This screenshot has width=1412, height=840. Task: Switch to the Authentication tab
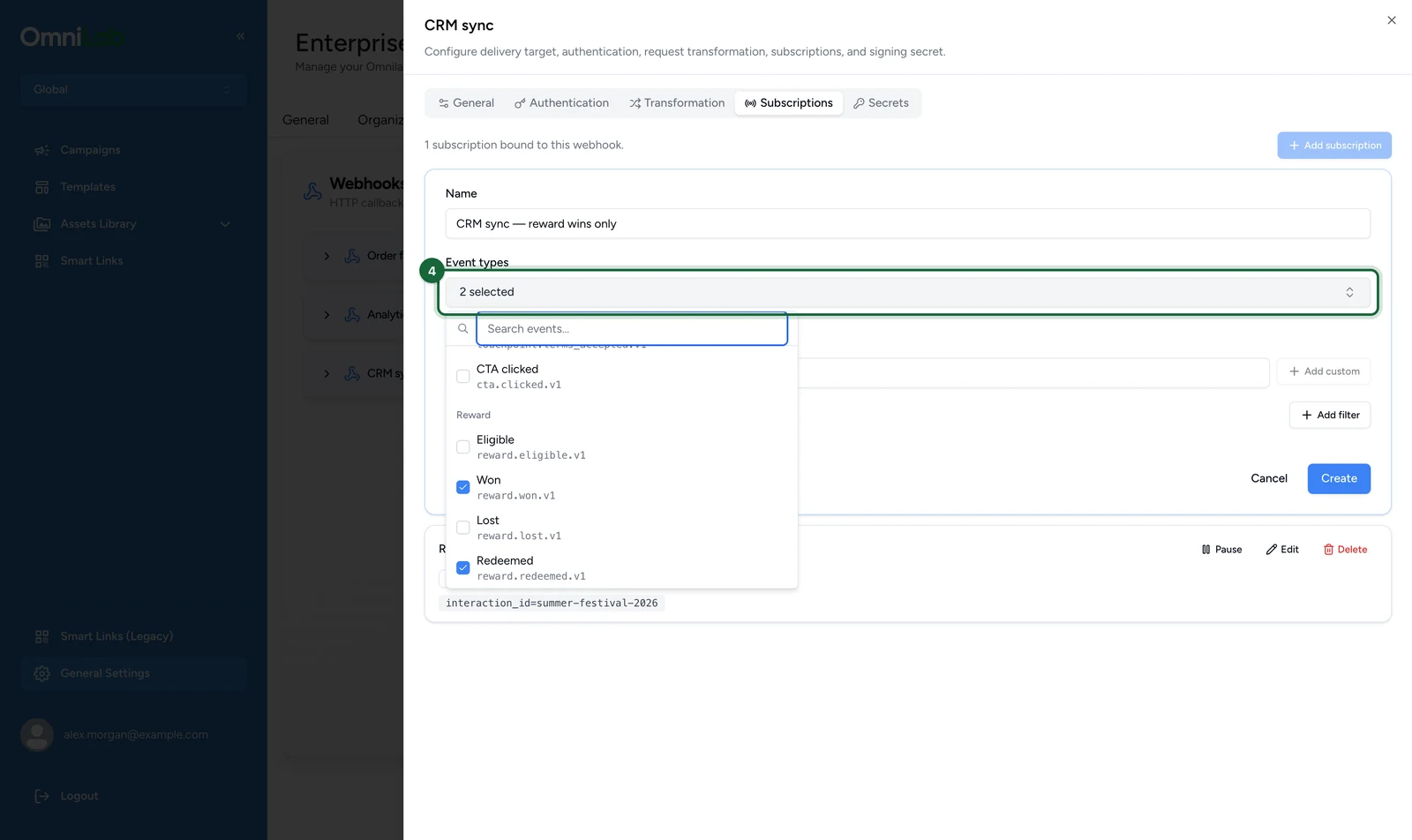tap(561, 103)
